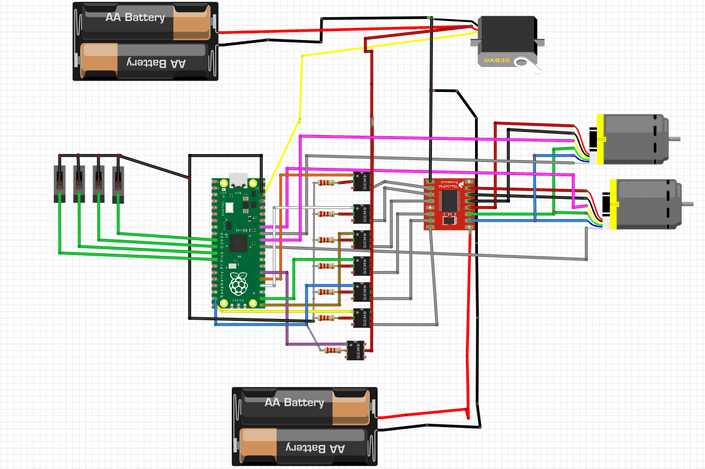Click the black IC chip on the motor driver
Screen dimensions: 705x469
click(450, 201)
